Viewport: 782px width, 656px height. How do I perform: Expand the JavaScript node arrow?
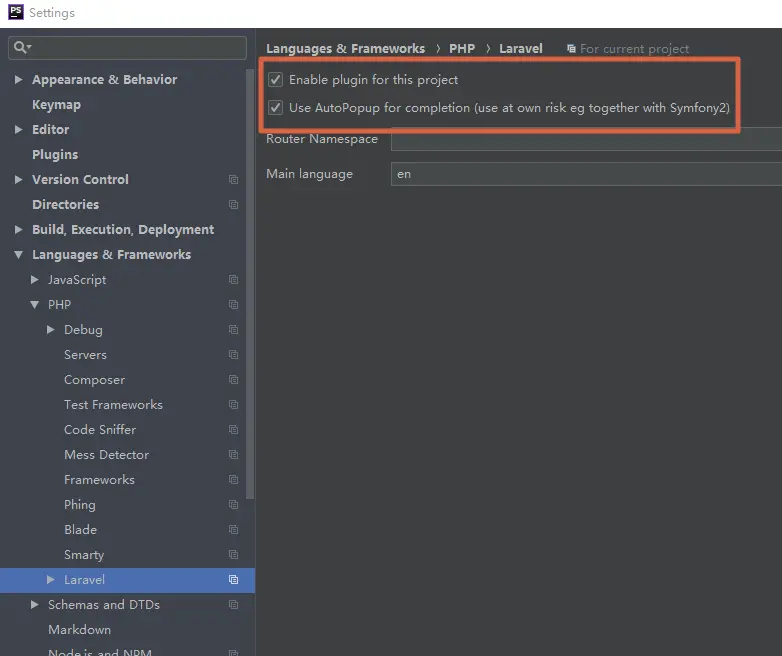point(34,279)
